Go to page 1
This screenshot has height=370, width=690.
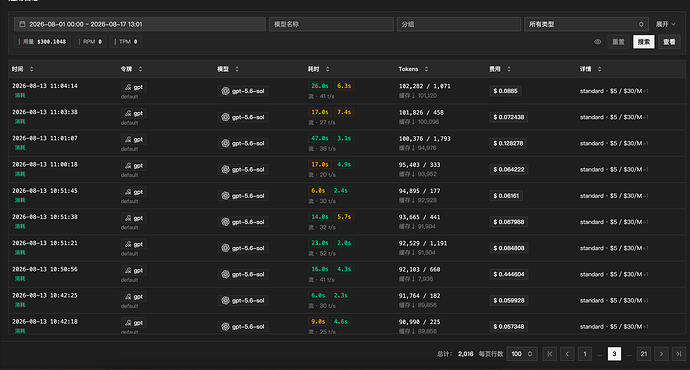585,354
